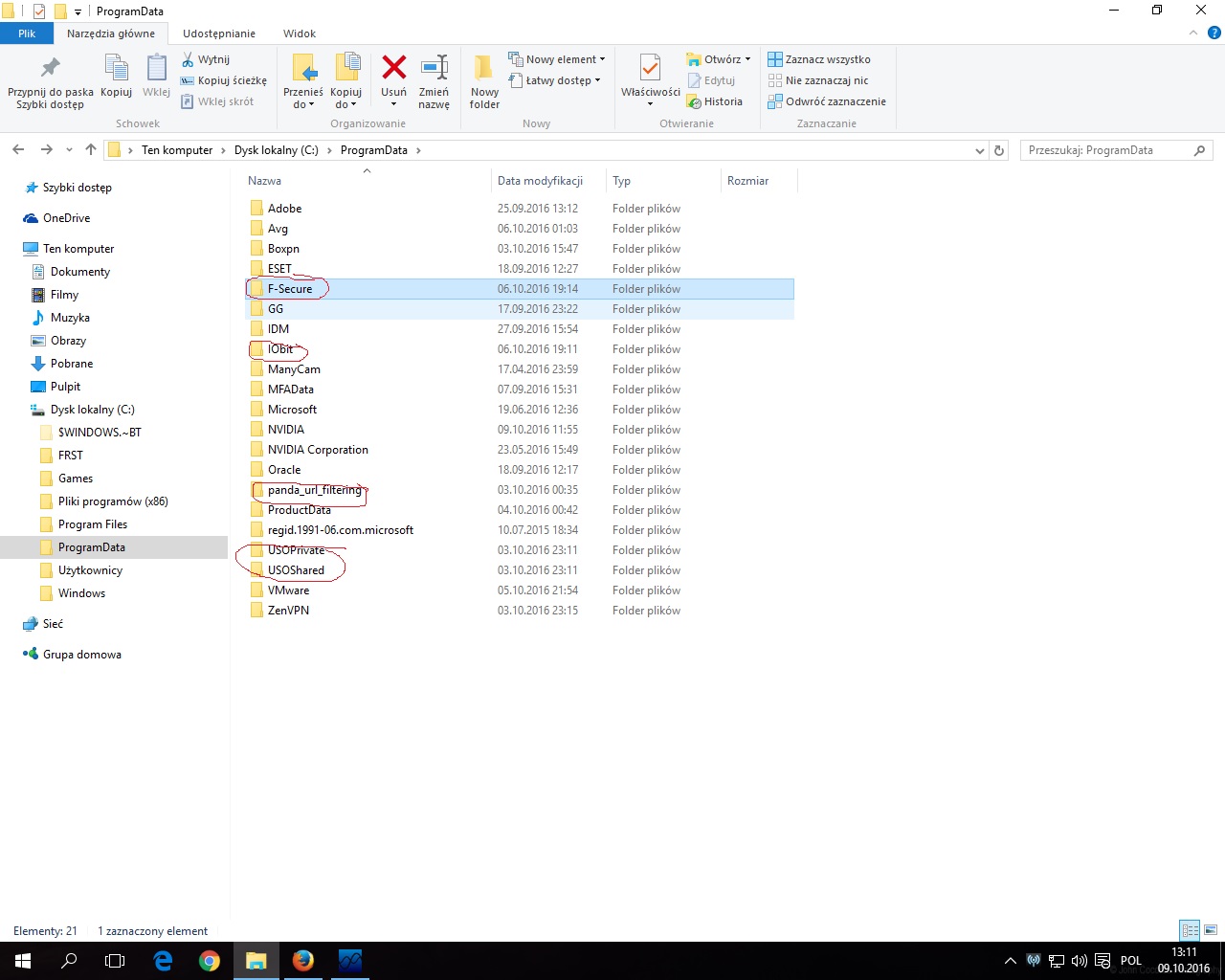This screenshot has width=1225, height=980.
Task: Click the refresh icon beside address bar
Action: coord(999,150)
